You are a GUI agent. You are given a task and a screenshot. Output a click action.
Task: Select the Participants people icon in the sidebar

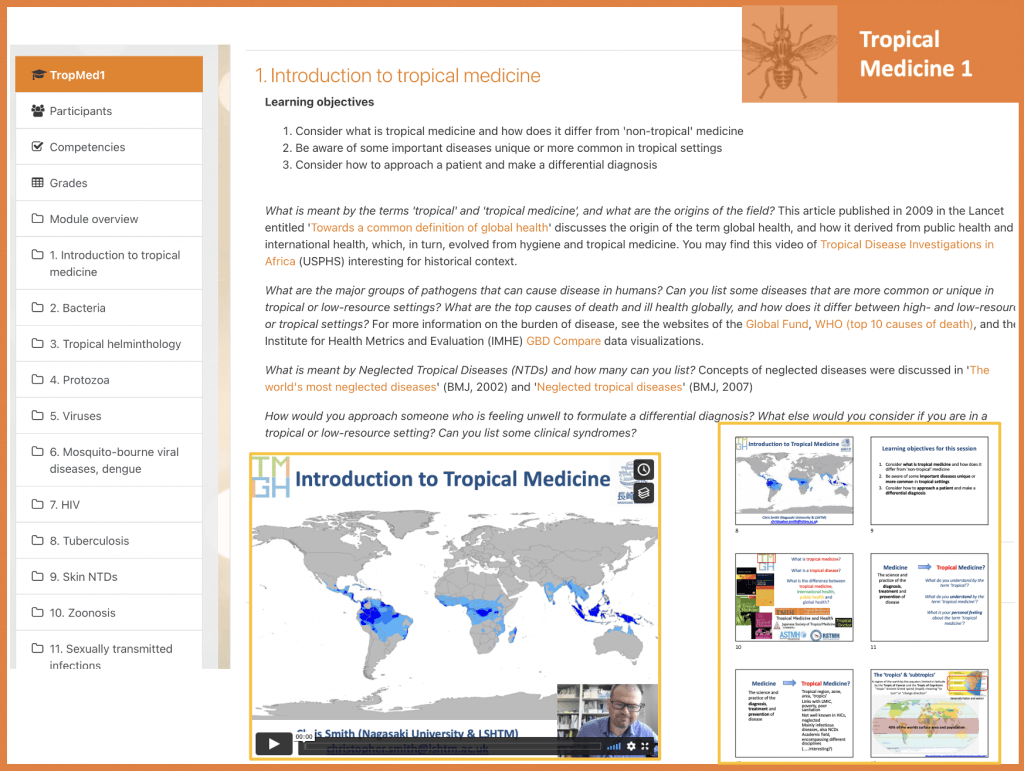(39, 110)
